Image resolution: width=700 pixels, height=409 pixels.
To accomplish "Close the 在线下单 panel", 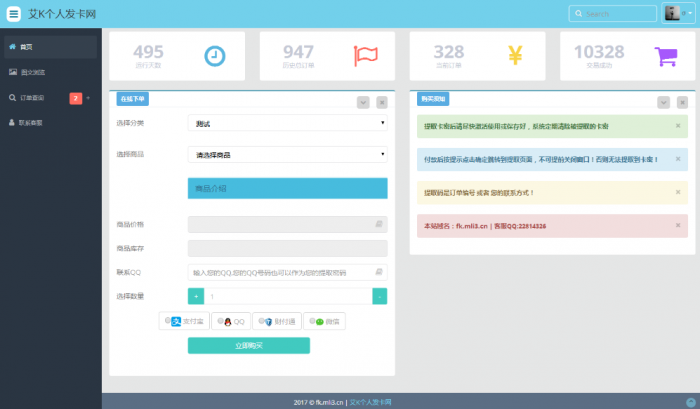I will [x=382, y=102].
